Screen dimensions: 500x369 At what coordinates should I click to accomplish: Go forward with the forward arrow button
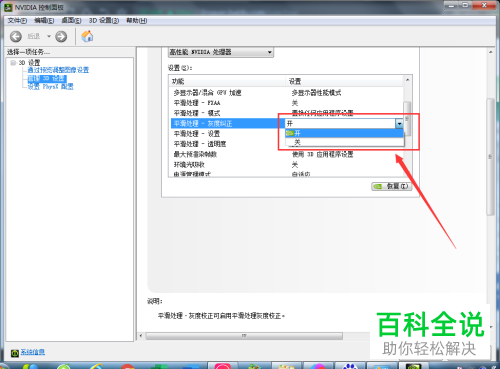point(61,36)
